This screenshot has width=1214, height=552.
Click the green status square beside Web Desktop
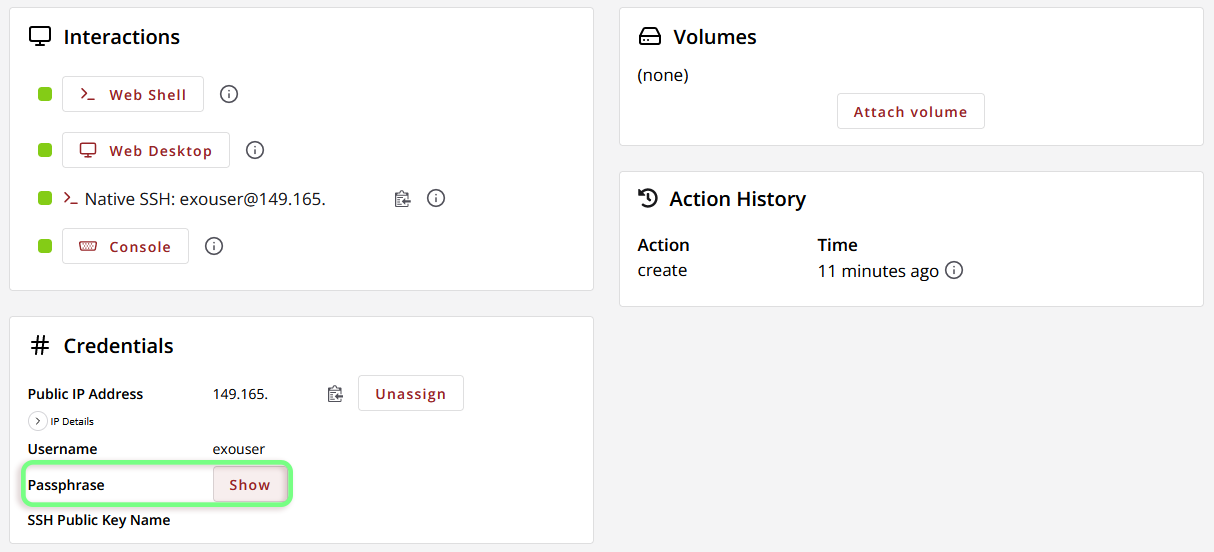[x=45, y=150]
